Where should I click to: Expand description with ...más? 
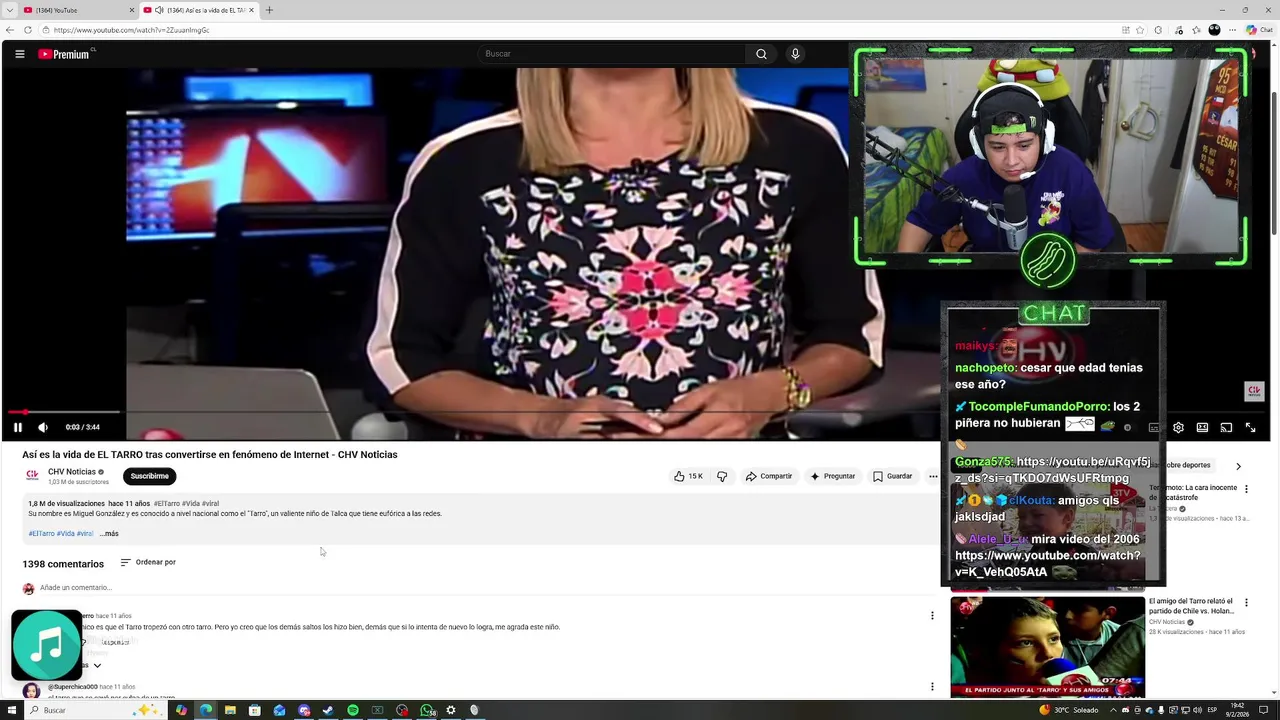[x=110, y=534]
